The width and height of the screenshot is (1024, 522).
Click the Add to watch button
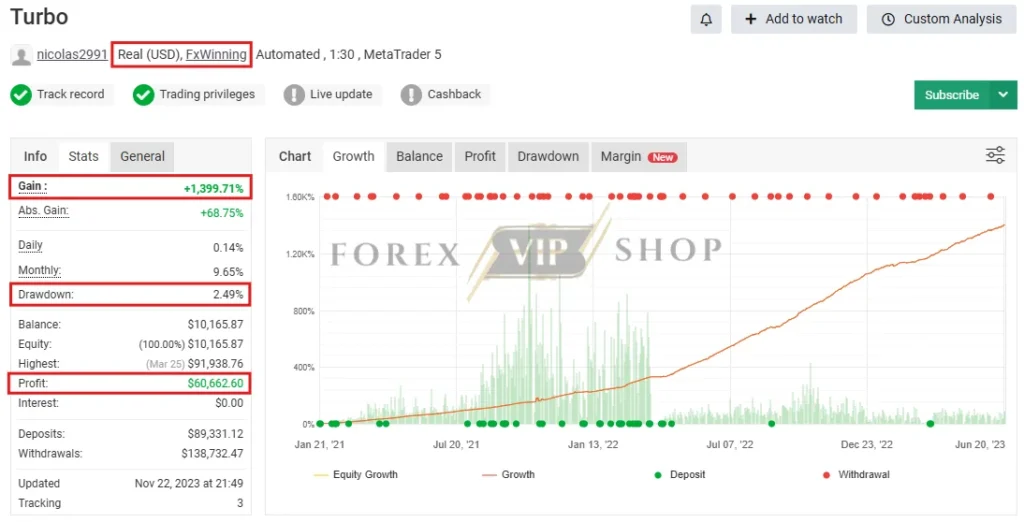click(x=793, y=19)
